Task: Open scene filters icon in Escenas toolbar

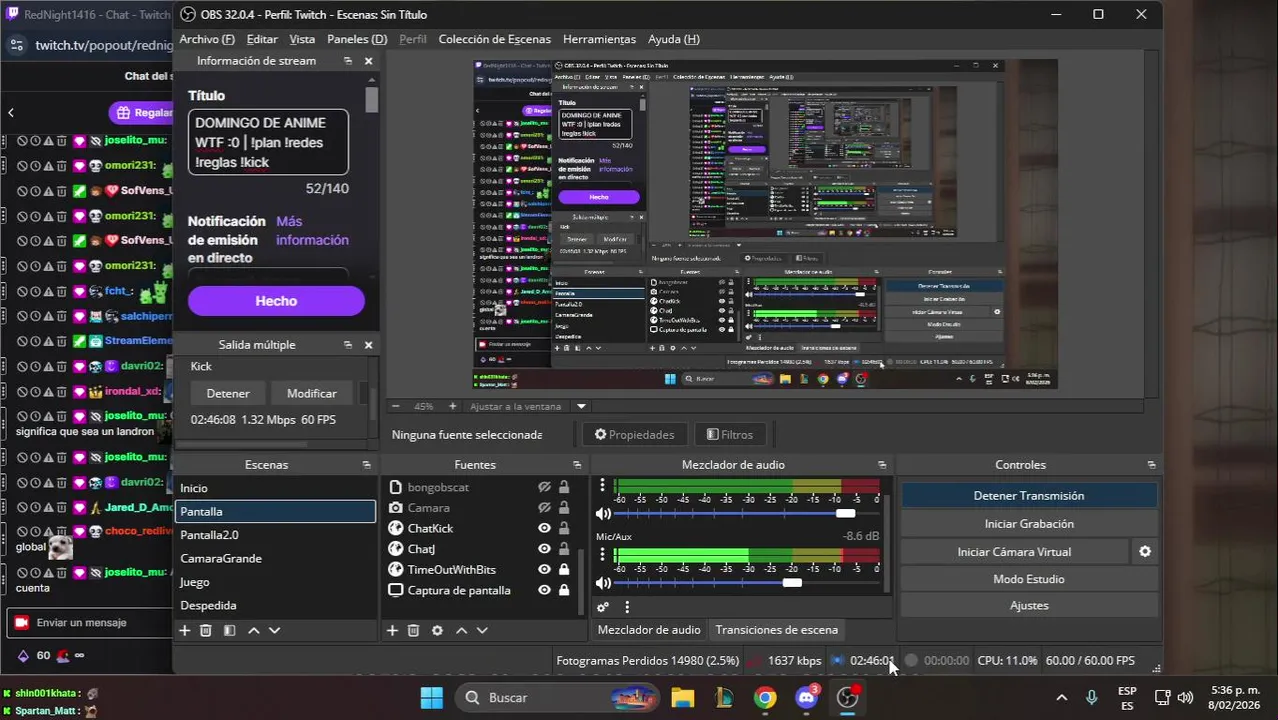Action: point(229,631)
